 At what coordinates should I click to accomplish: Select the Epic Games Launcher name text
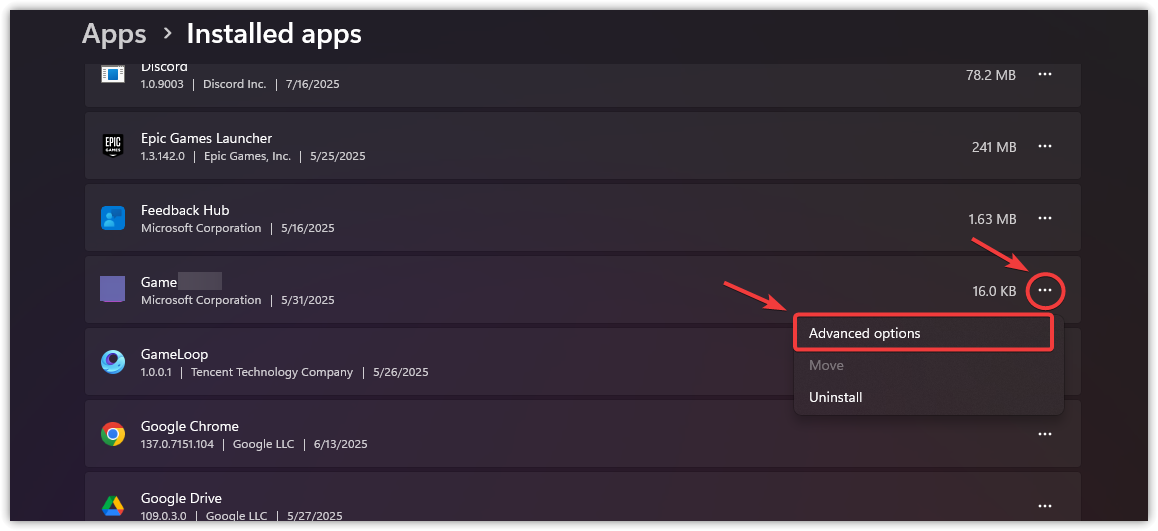[206, 138]
